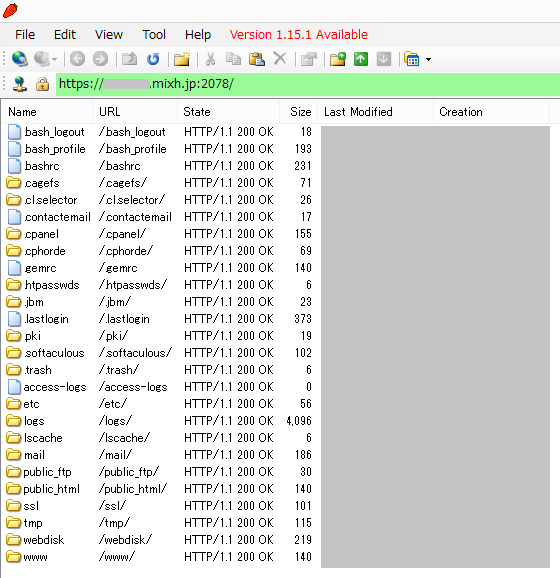Click the refresh icon in toolbar
The width and height of the screenshot is (560, 578).
153,59
